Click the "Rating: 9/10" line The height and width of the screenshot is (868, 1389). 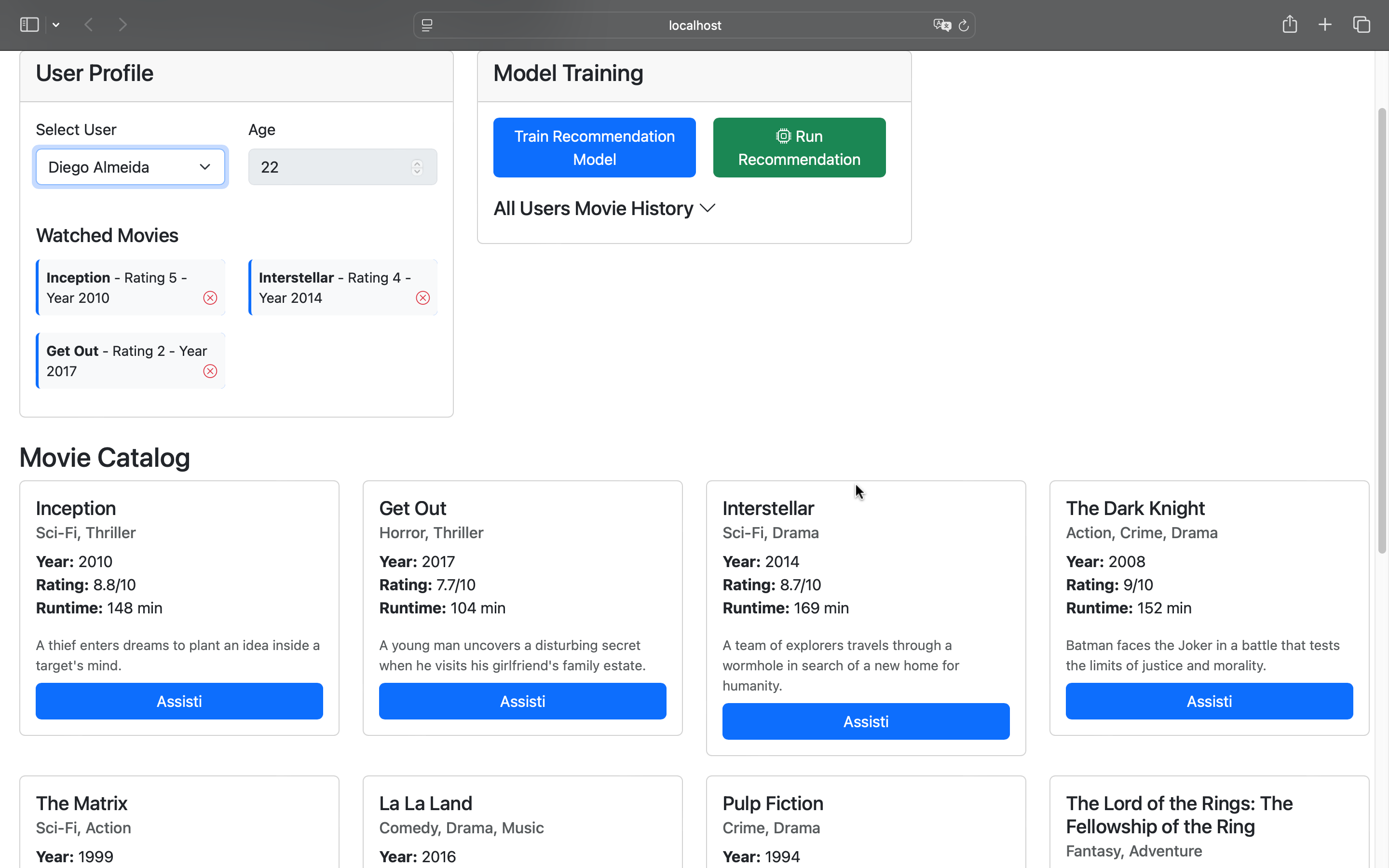[x=1109, y=585]
